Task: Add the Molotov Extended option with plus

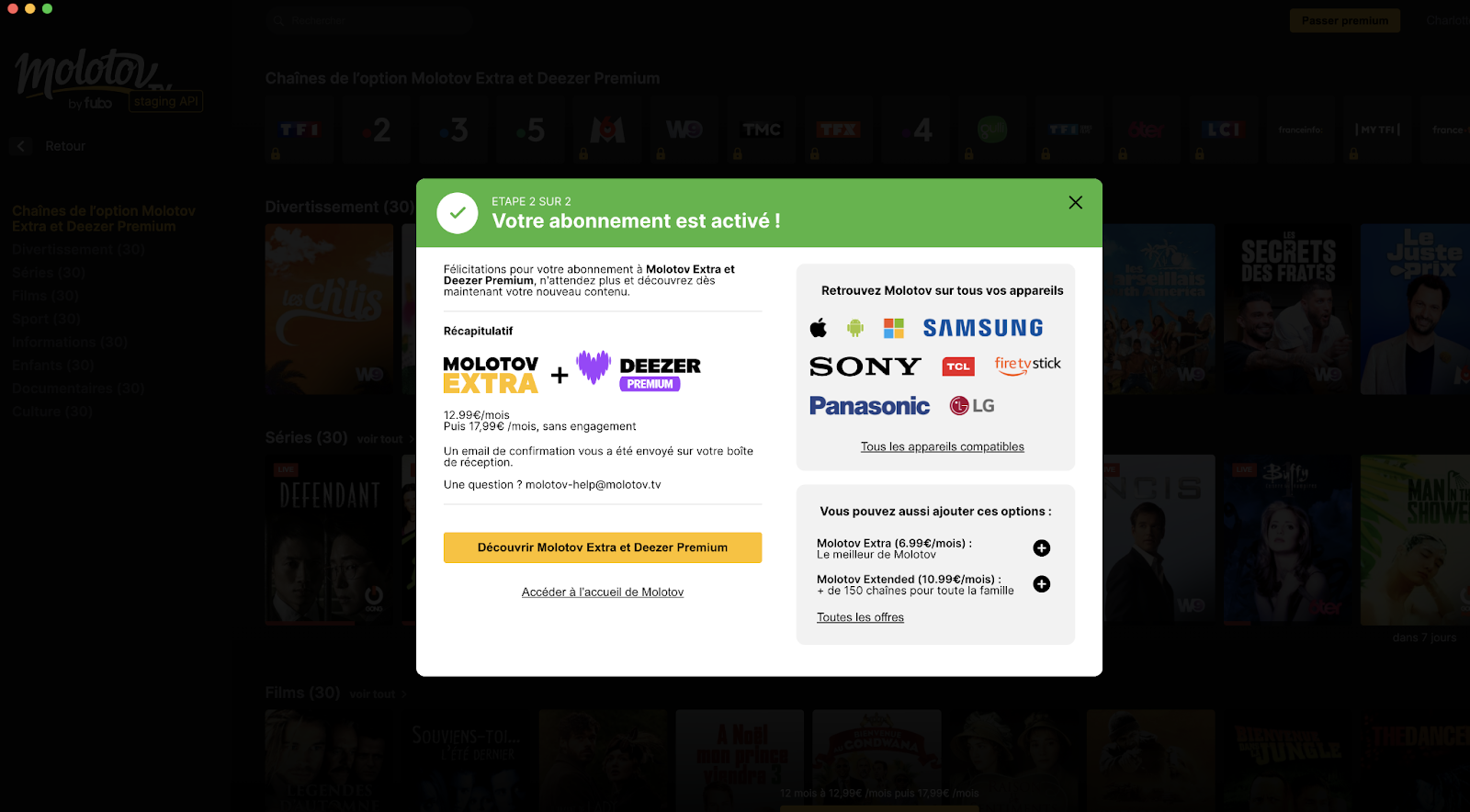Action: click(1041, 584)
